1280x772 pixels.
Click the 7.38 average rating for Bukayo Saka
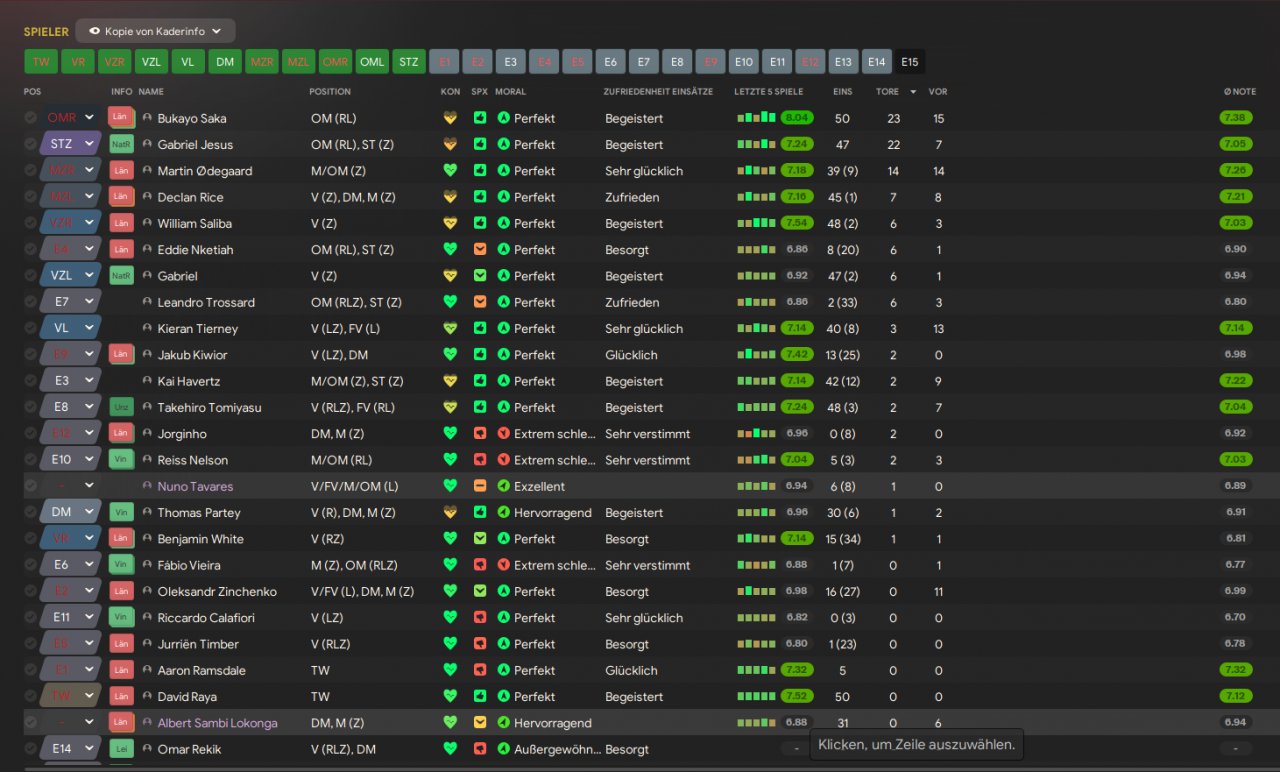[x=1236, y=118]
